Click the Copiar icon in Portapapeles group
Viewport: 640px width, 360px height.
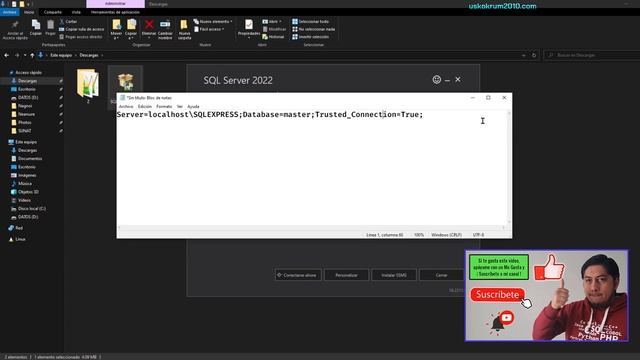pos(36,25)
